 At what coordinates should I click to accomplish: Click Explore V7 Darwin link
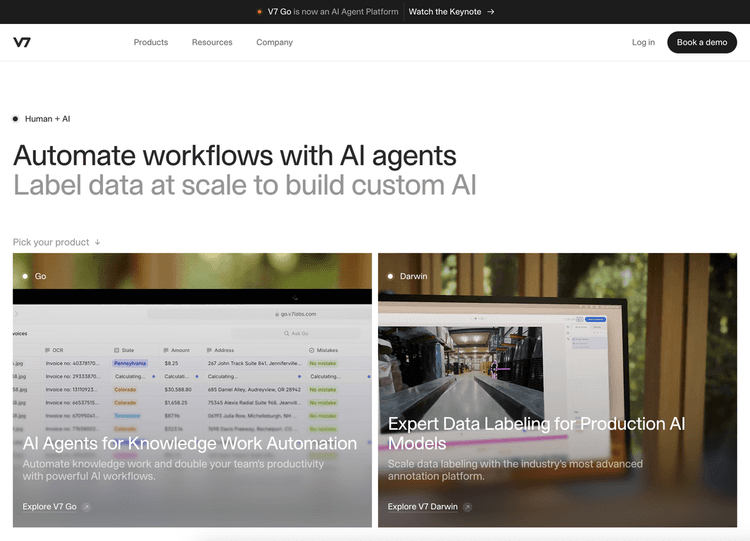click(423, 507)
